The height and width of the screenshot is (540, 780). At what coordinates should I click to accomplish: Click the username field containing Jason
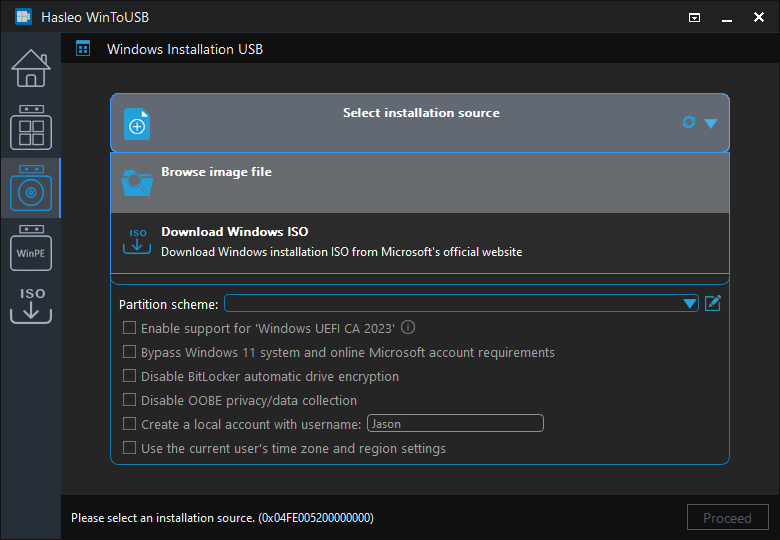455,424
